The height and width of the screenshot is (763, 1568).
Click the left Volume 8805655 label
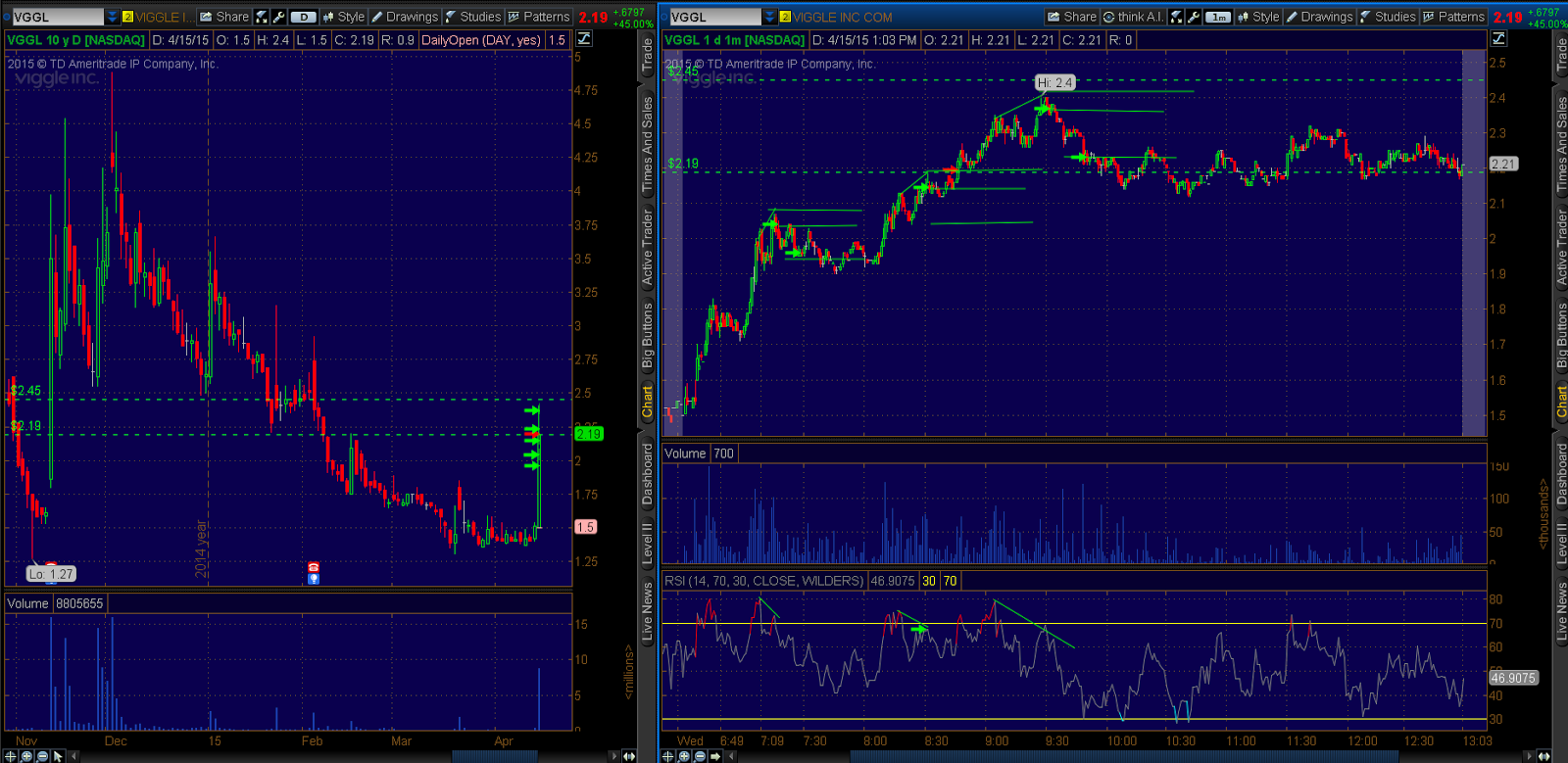(55, 603)
